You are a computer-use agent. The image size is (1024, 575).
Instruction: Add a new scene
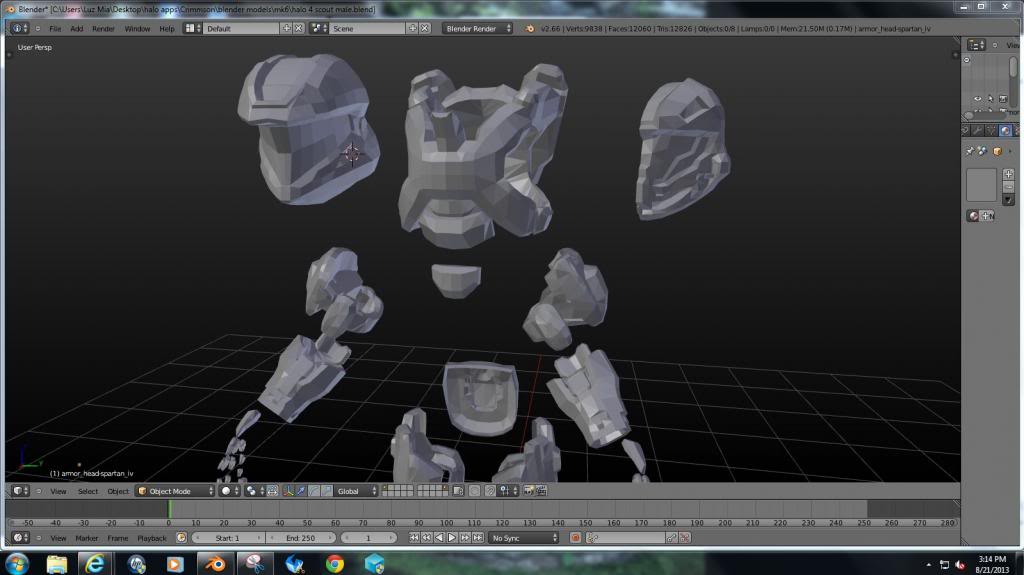(412, 28)
